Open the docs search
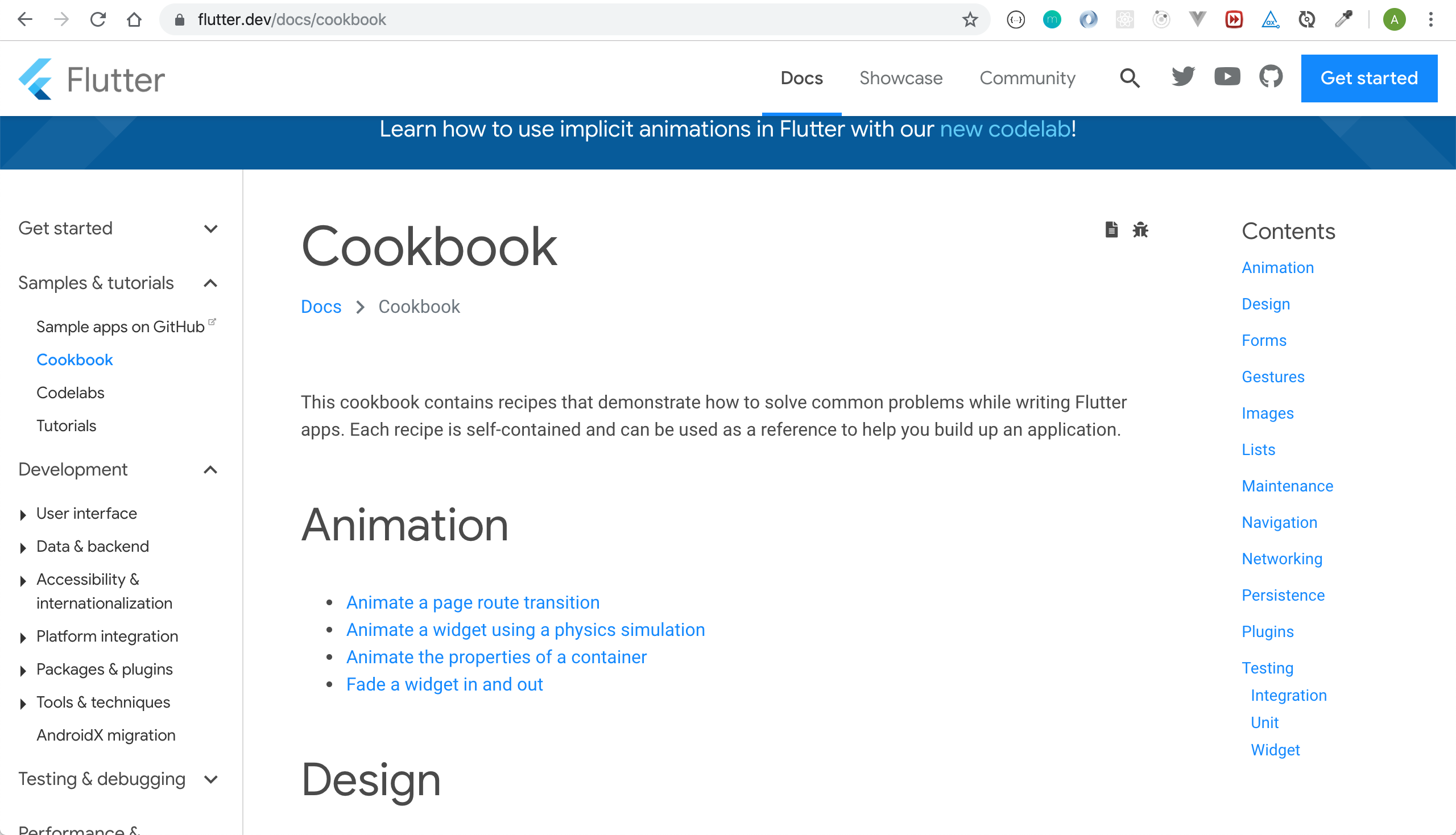The image size is (1456, 835). coord(1128,78)
